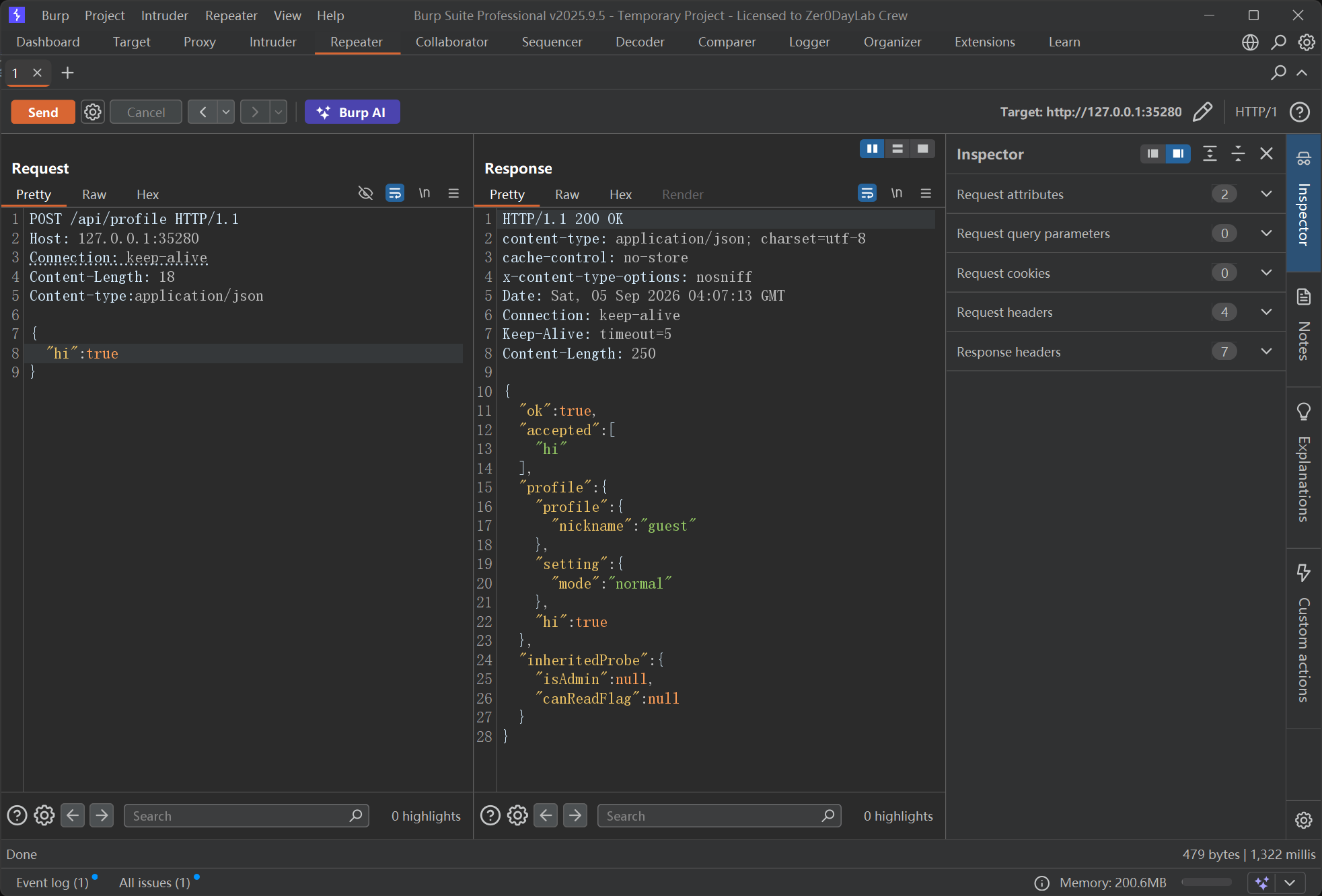Image resolution: width=1322 pixels, height=896 pixels.
Task: Open Repeater help question mark icon
Action: (x=1300, y=112)
